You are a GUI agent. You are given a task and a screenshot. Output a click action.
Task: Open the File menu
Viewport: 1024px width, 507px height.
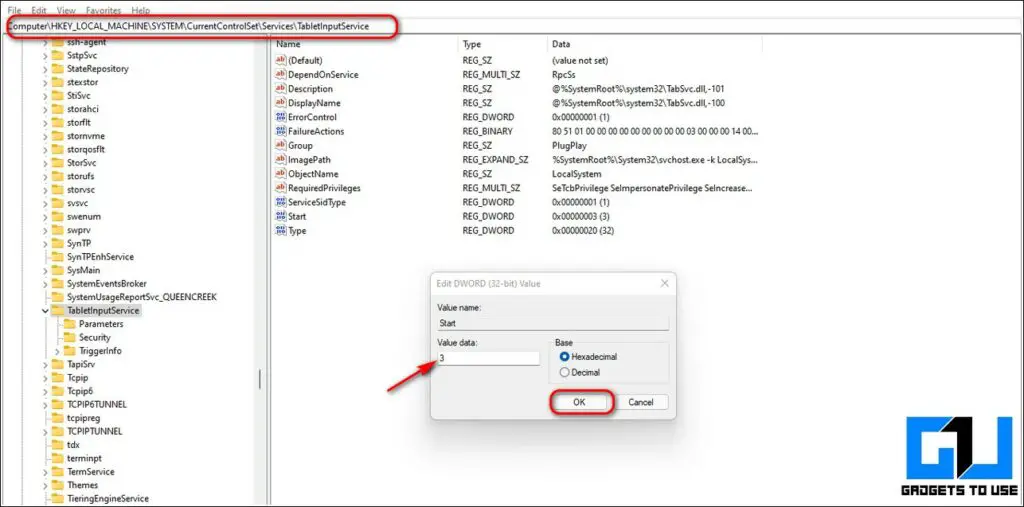14,10
